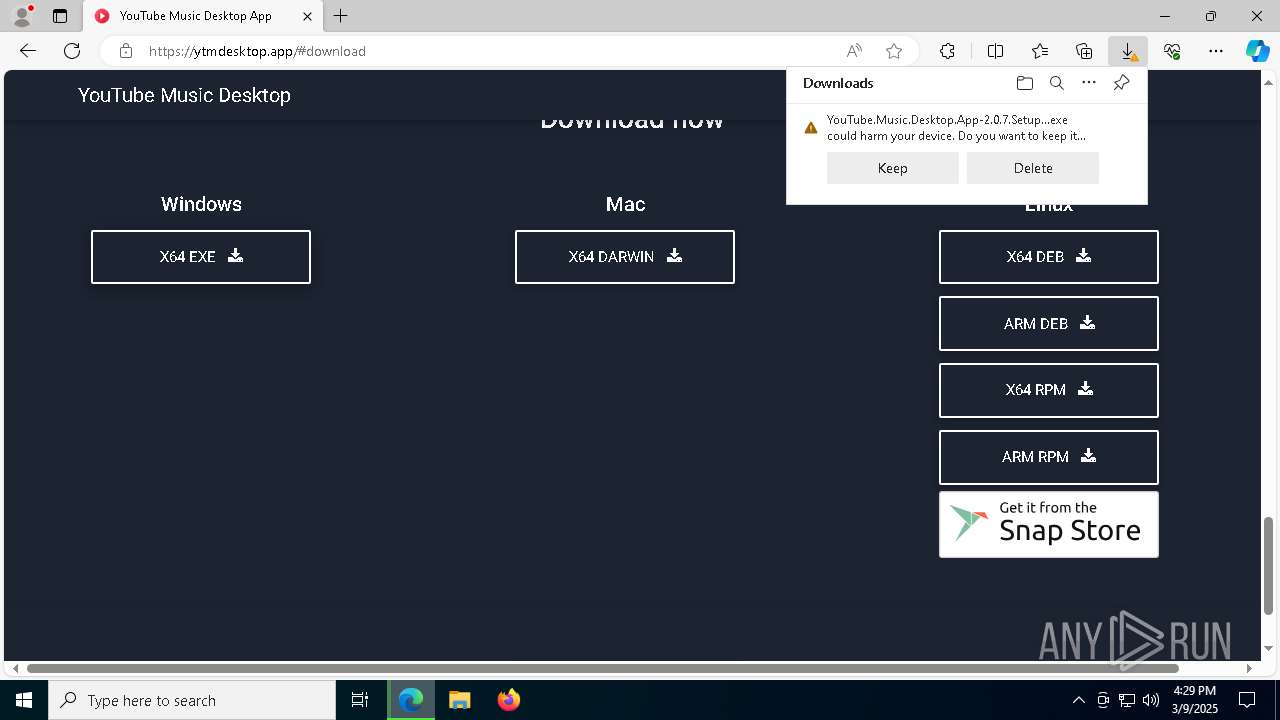Click the download warning file name text
The height and width of the screenshot is (720, 1280).
(947, 120)
